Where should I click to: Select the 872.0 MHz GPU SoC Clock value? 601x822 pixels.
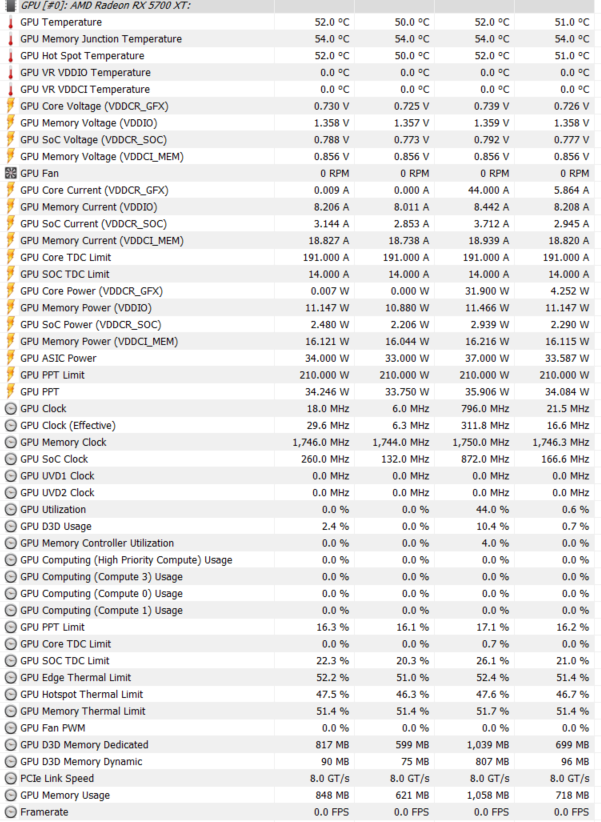(484, 459)
